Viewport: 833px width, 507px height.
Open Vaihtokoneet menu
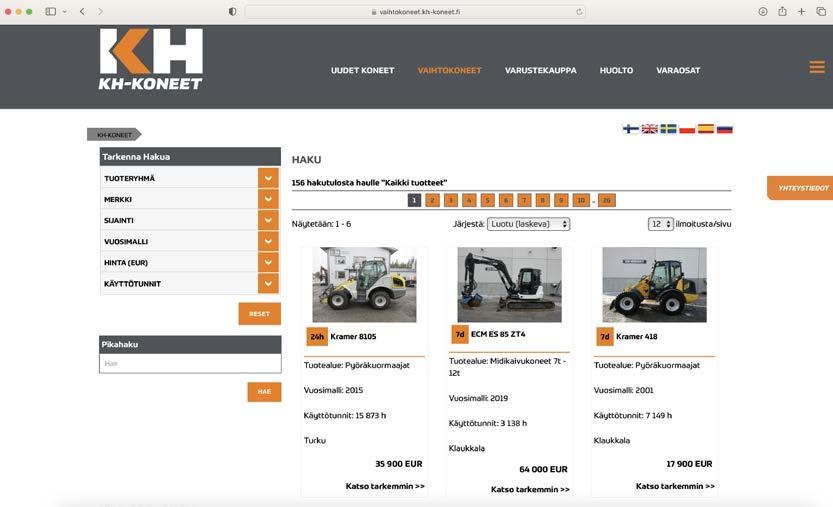[x=449, y=70]
